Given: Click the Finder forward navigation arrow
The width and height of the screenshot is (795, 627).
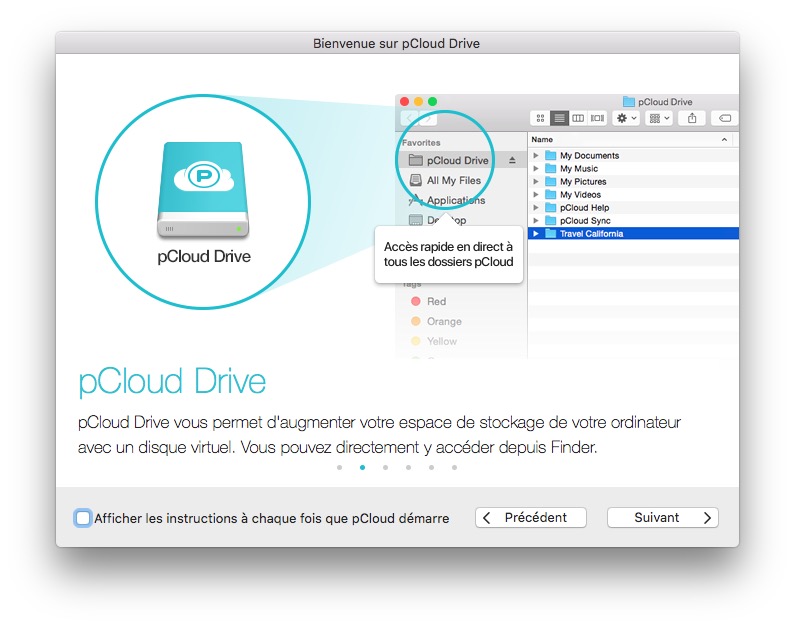Looking at the screenshot, I should point(427,119).
